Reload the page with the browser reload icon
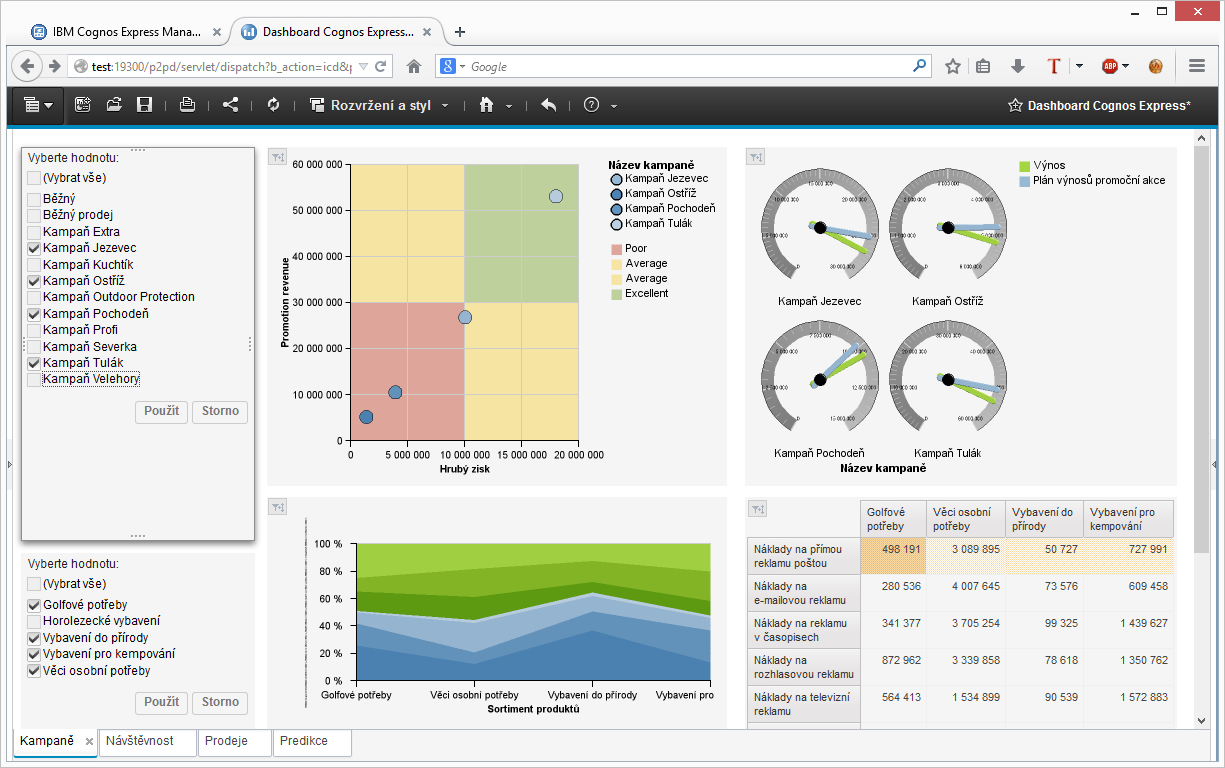 click(x=380, y=67)
